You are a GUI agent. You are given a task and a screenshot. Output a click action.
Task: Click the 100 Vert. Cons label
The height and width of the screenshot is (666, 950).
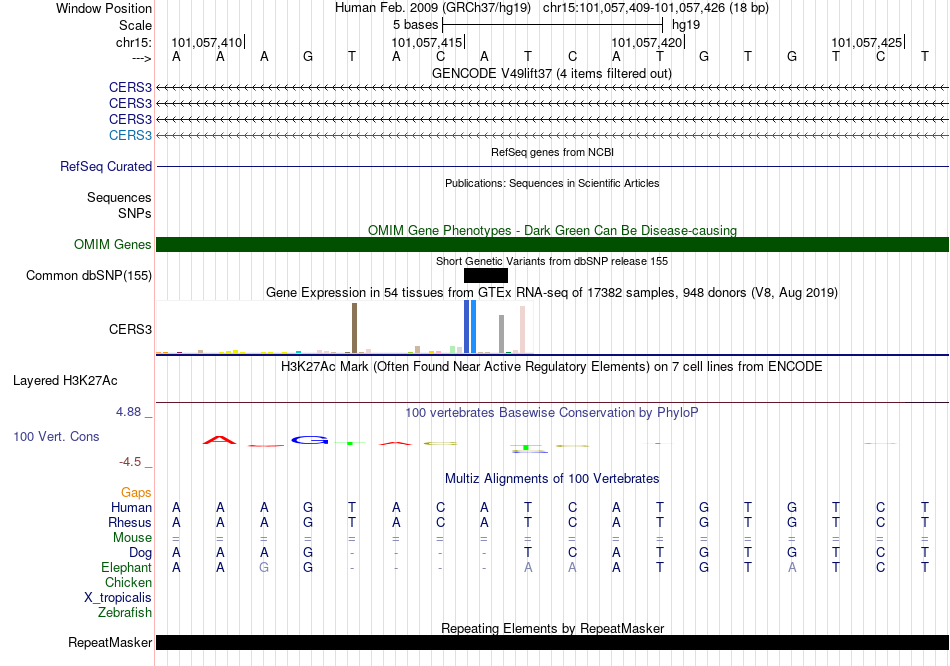click(x=56, y=436)
